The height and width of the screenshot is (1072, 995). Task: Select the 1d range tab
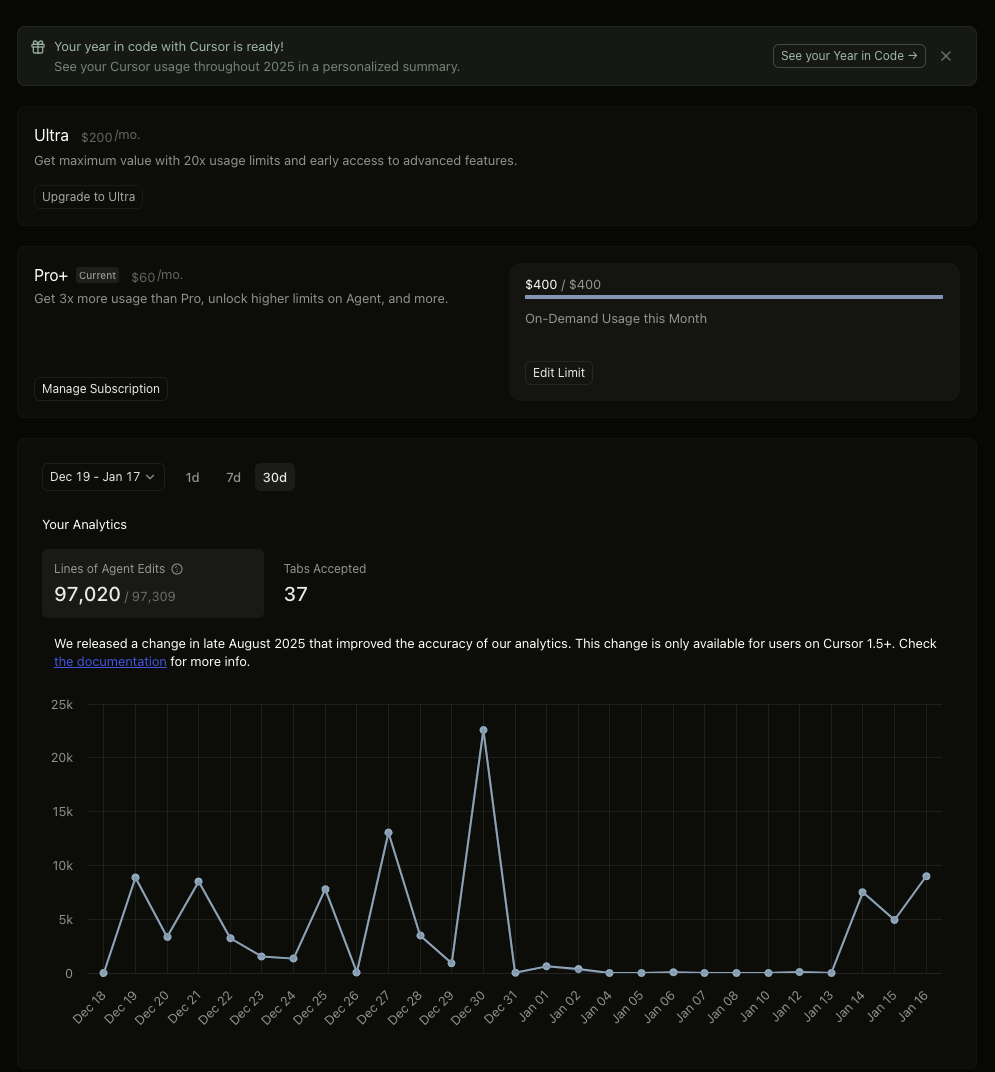[x=192, y=477]
